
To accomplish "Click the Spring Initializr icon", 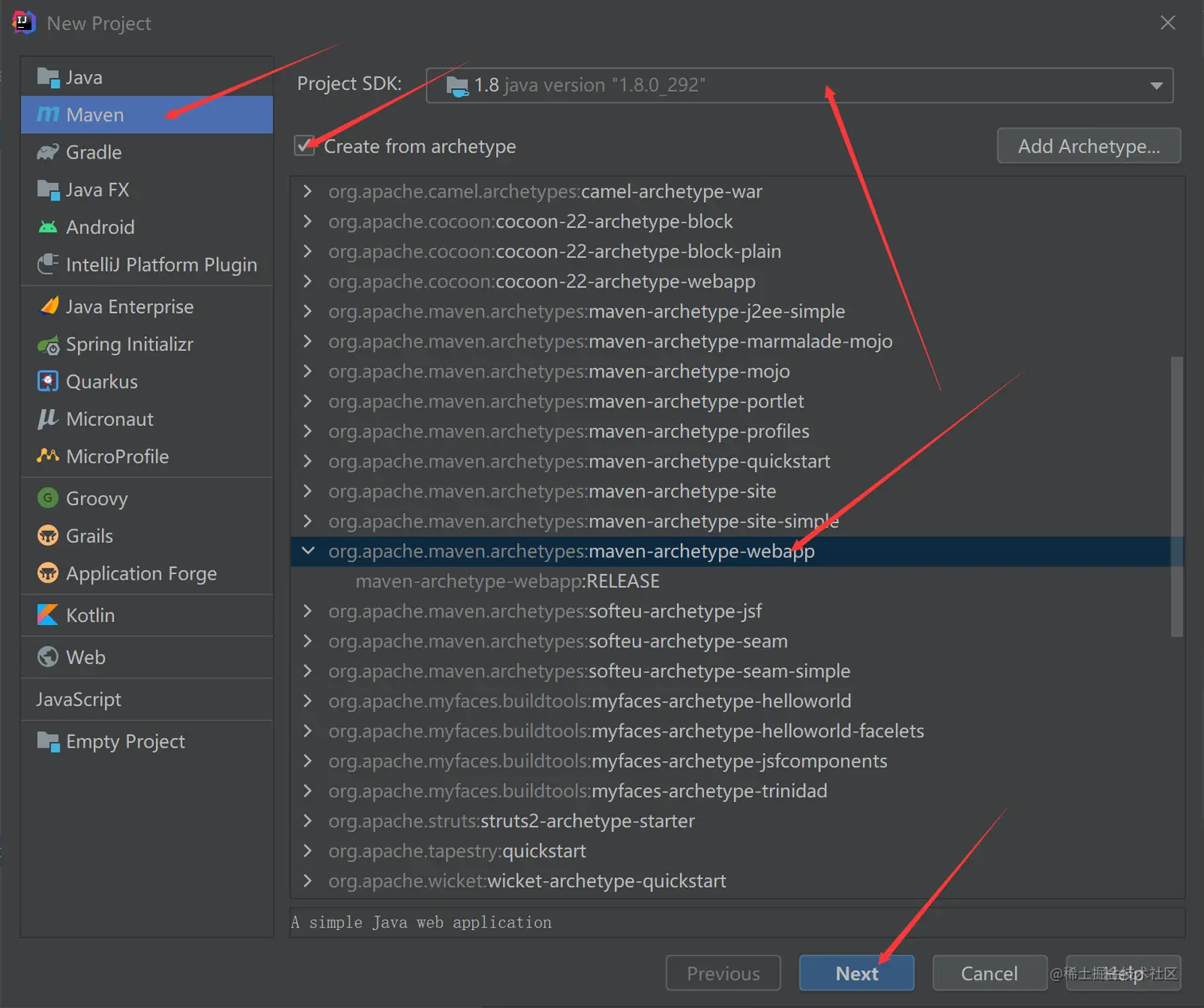I will click(x=48, y=345).
